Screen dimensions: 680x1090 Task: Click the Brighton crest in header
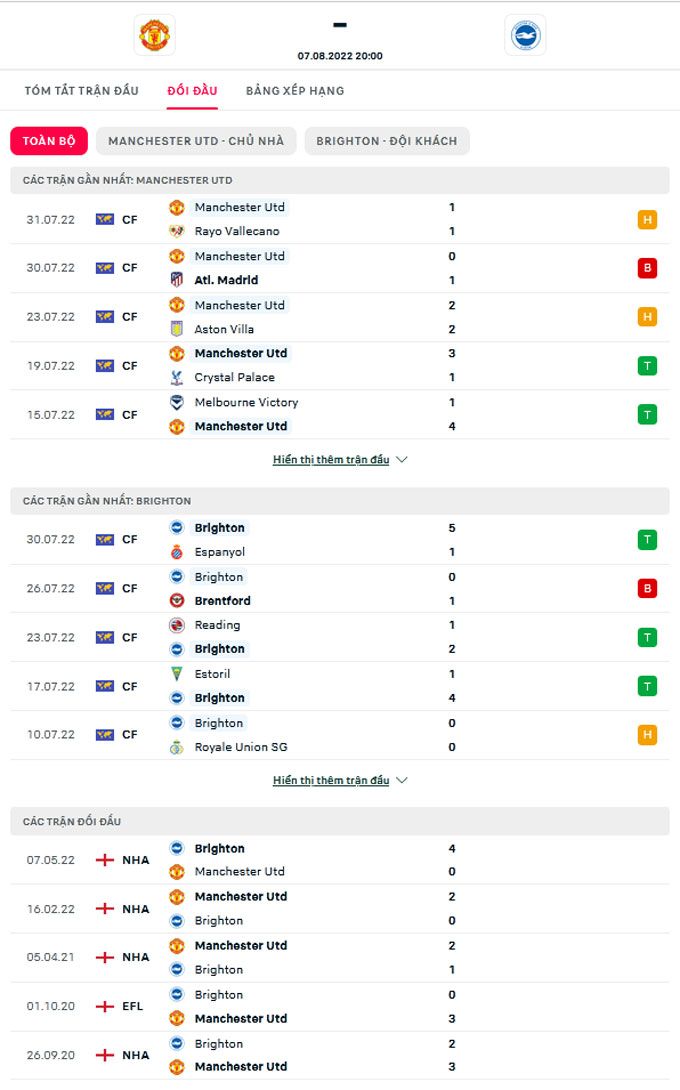525,35
